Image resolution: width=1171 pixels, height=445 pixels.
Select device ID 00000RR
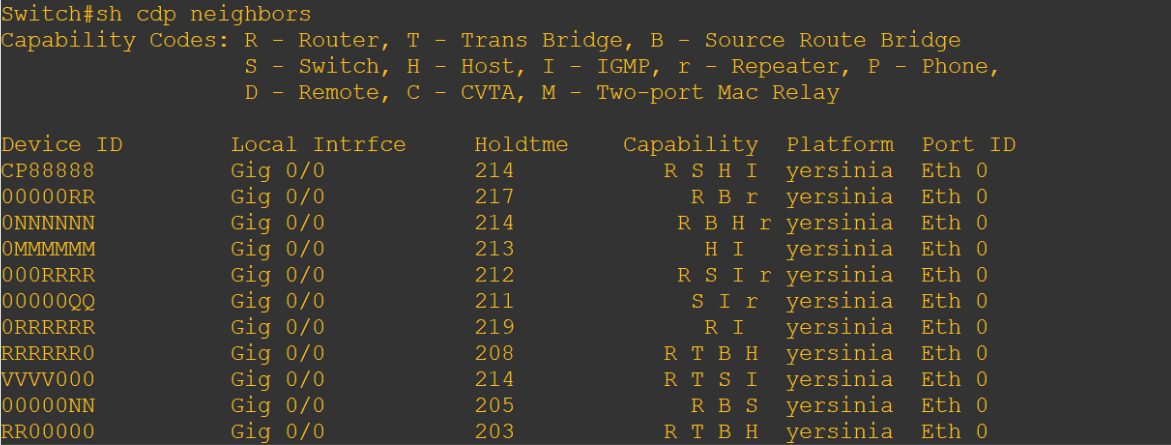[x=48, y=197]
